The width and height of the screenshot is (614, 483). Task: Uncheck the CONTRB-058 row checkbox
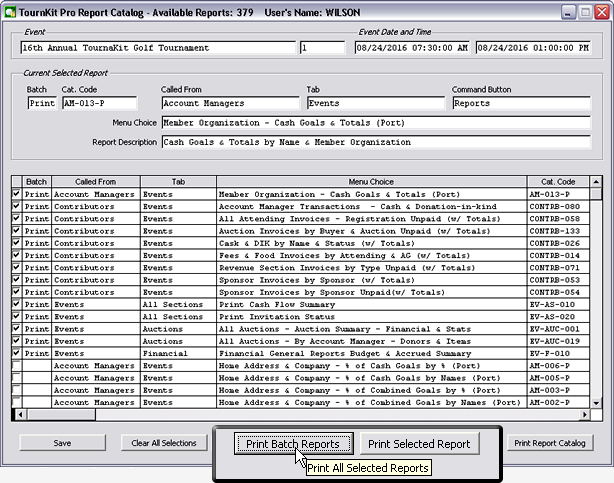tap(16, 218)
